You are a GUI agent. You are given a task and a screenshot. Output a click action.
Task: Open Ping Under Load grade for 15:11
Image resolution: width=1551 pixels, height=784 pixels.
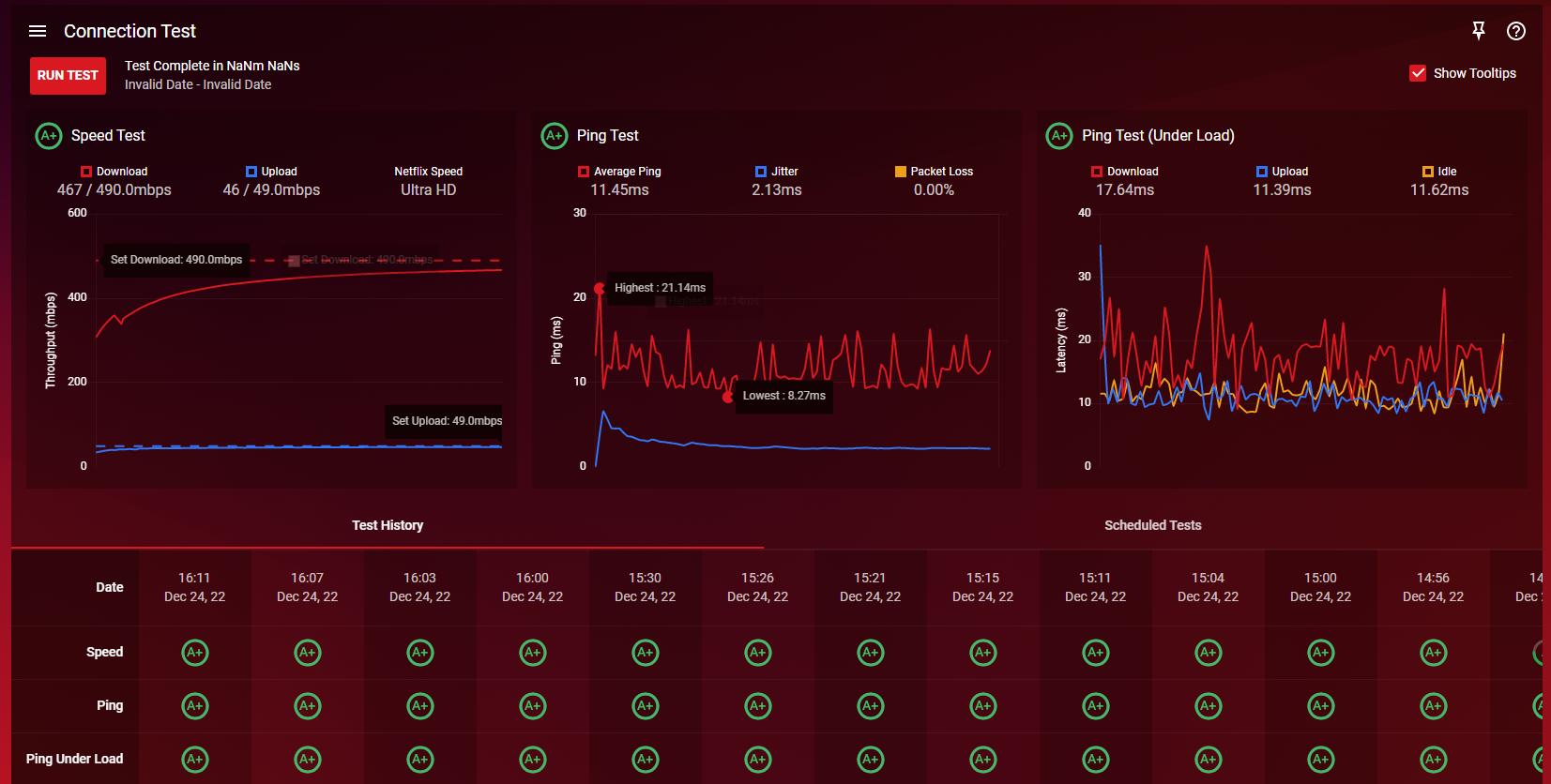click(x=1096, y=760)
